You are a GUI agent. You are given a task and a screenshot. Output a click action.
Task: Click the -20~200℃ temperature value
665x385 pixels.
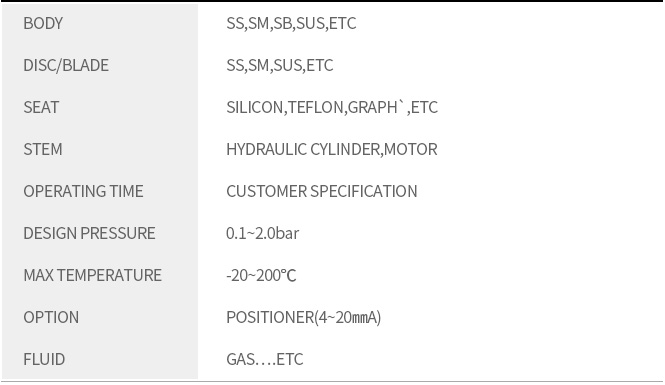click(261, 275)
